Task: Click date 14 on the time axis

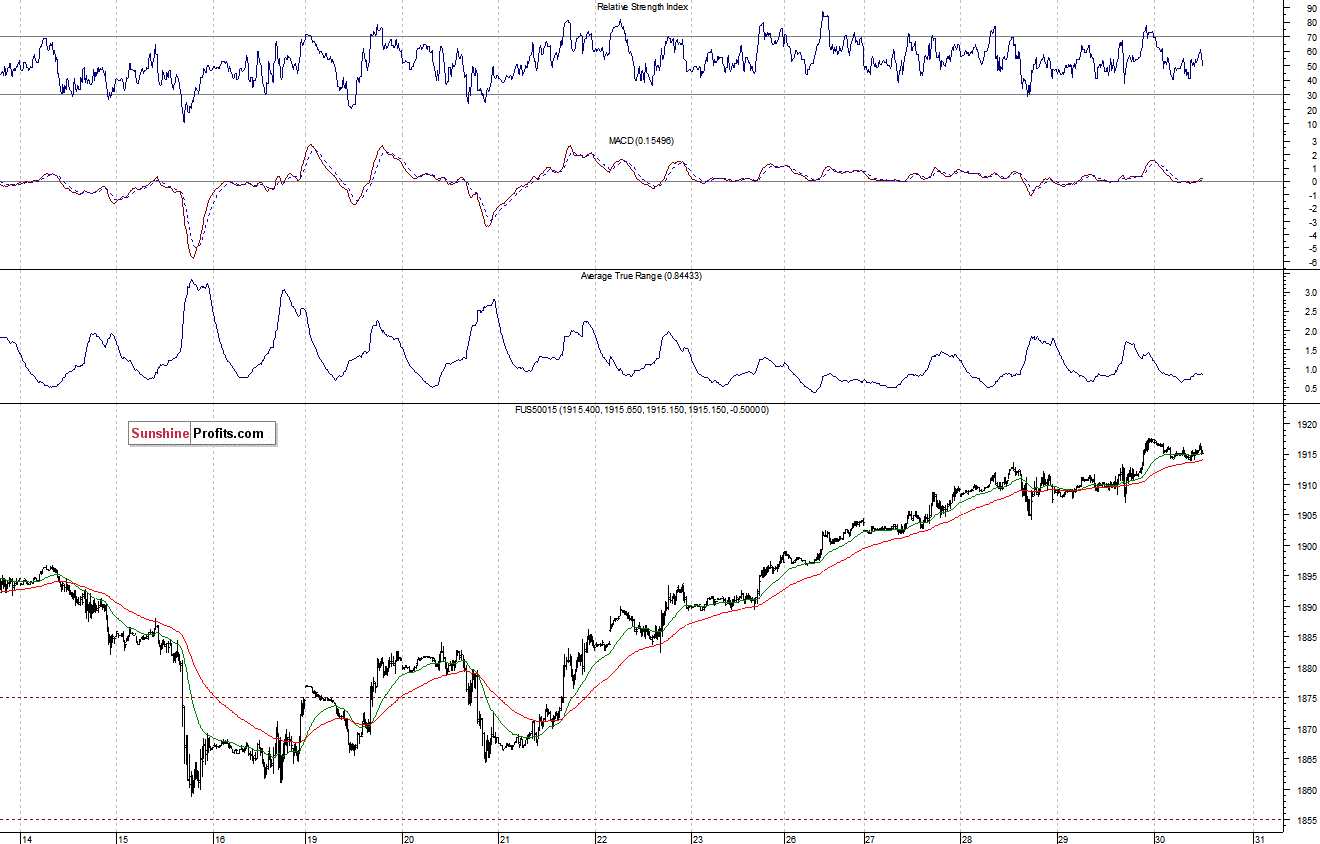Action: click(27, 838)
